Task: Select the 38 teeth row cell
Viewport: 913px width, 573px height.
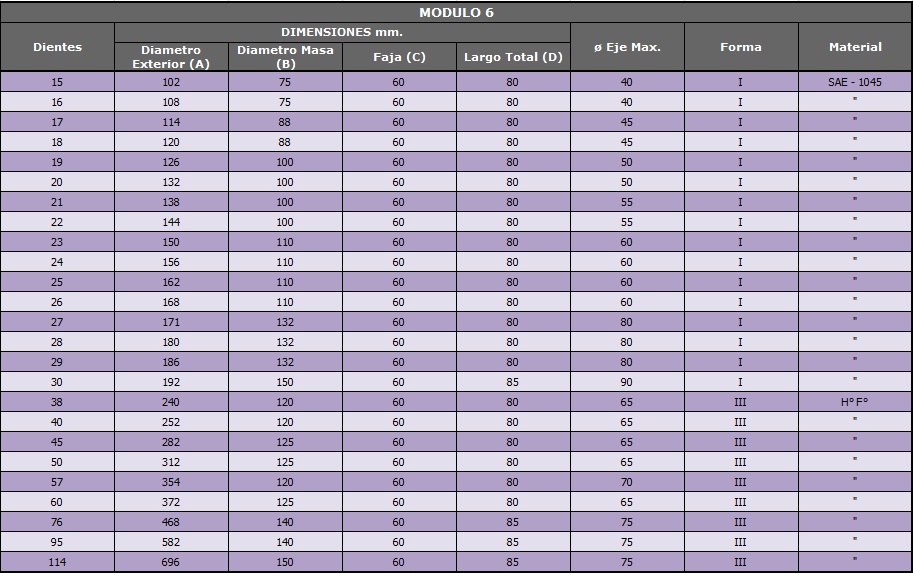Action: tap(57, 402)
